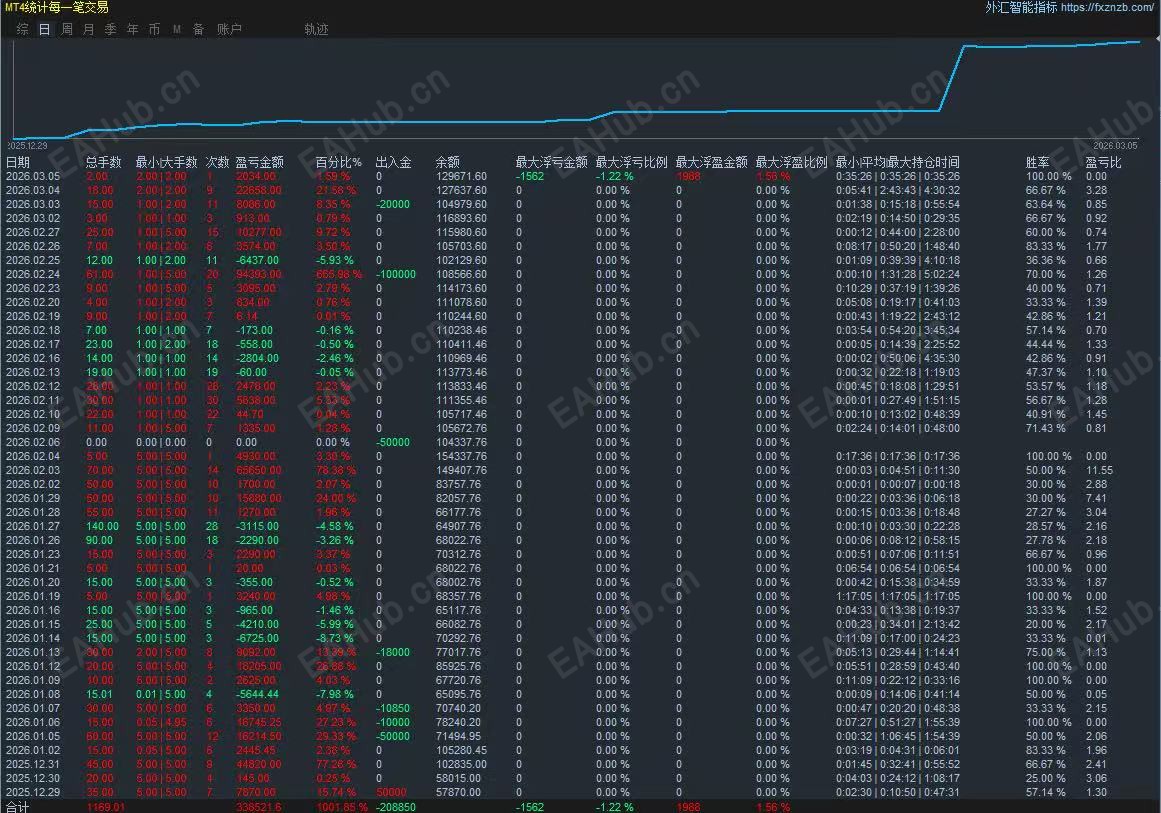1161x813 pixels.
Task: Click the steep rise on the equity curve
Action: [x=951, y=78]
